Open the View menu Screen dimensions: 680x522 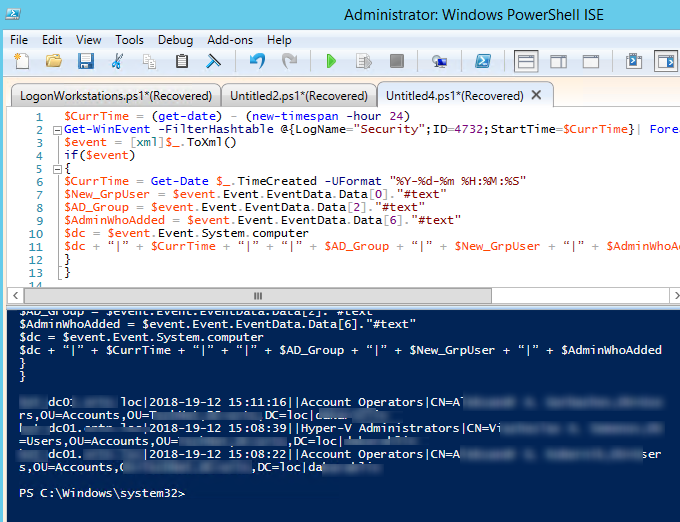[x=88, y=40]
